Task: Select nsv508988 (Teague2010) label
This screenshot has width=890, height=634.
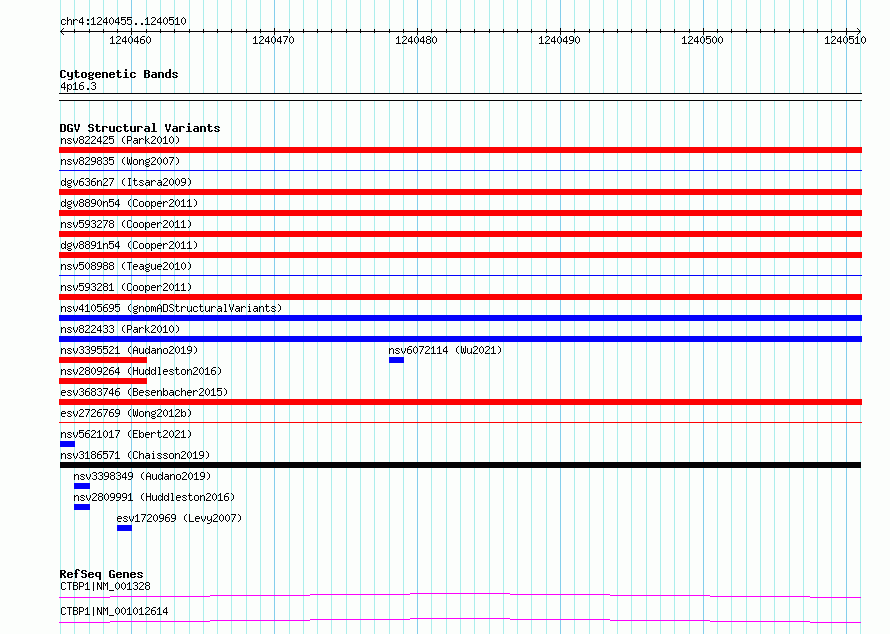Action: (126, 266)
